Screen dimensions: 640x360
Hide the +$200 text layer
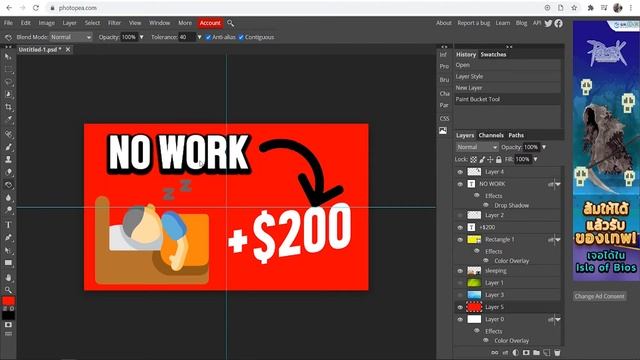[x=460, y=227]
